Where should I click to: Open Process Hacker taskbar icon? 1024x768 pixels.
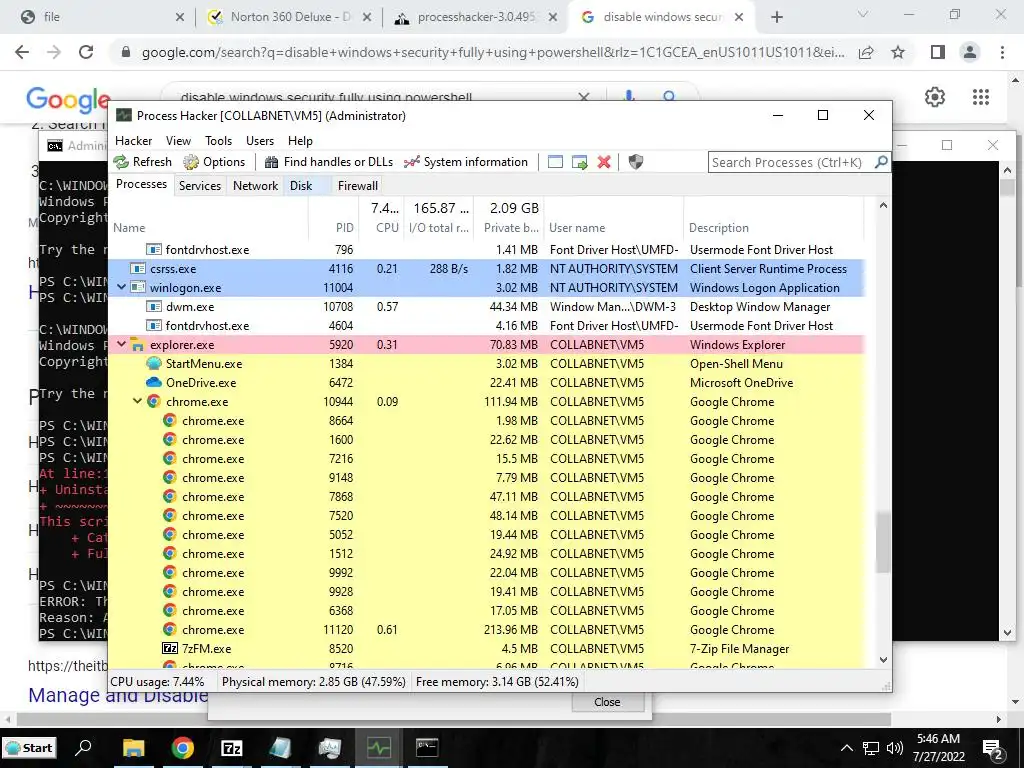click(x=379, y=748)
